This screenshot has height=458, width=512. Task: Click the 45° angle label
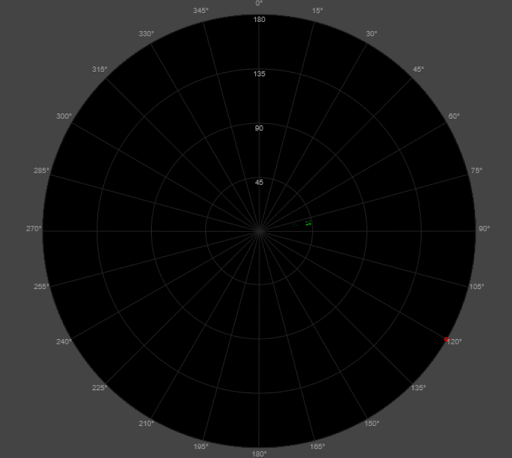(x=418, y=69)
